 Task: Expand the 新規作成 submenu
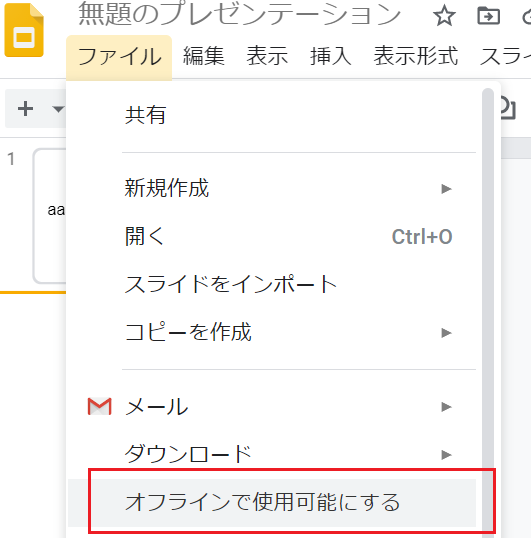[272, 188]
